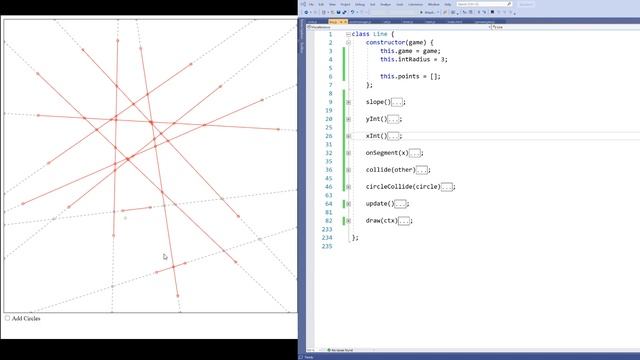Click the Undo icon in the toolbar
The image size is (640, 360).
[x=352, y=12]
